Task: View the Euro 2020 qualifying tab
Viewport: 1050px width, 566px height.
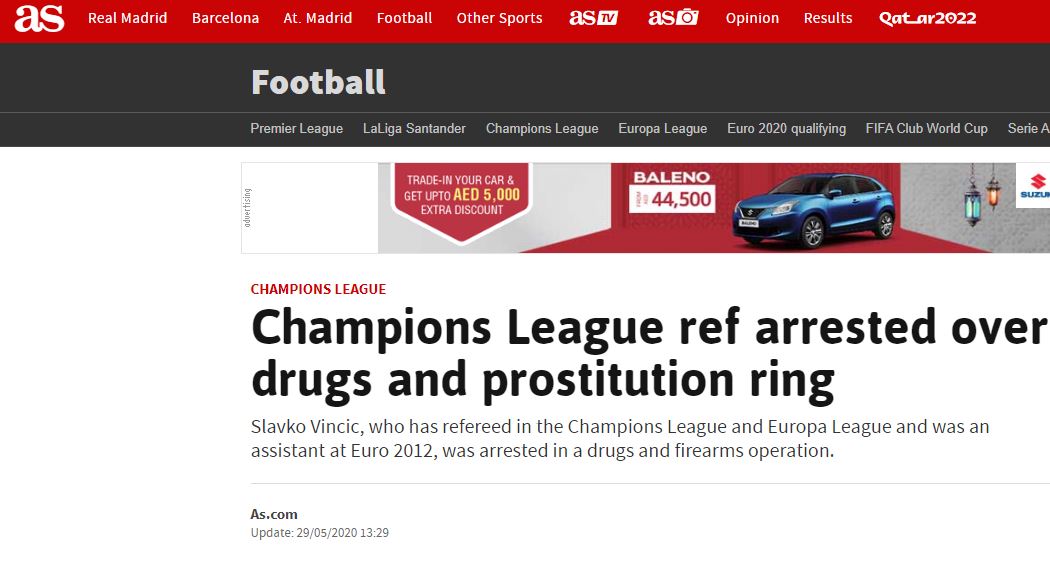Action: tap(786, 128)
